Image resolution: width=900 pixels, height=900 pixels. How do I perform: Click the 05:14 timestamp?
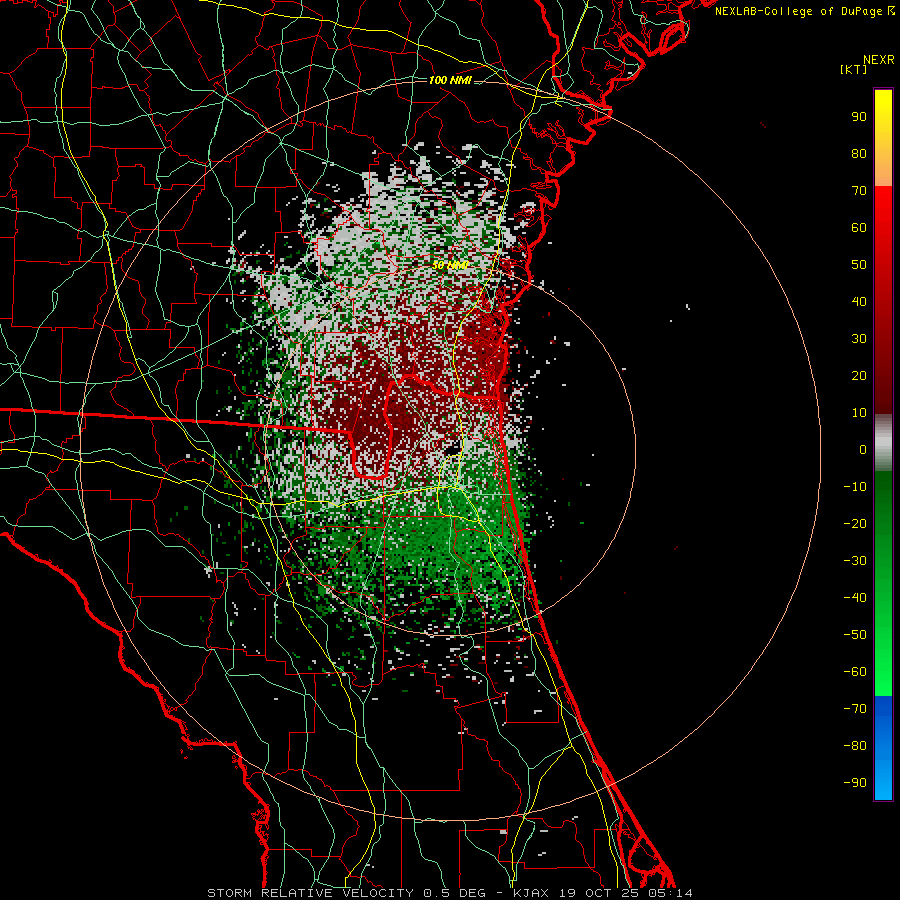click(671, 893)
